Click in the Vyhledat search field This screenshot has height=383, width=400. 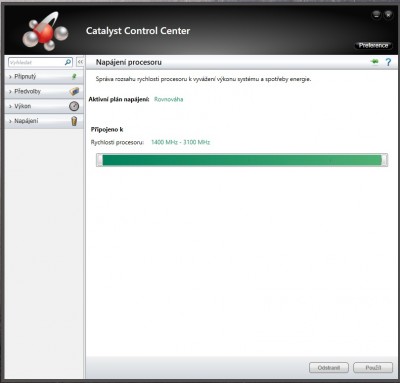36,62
